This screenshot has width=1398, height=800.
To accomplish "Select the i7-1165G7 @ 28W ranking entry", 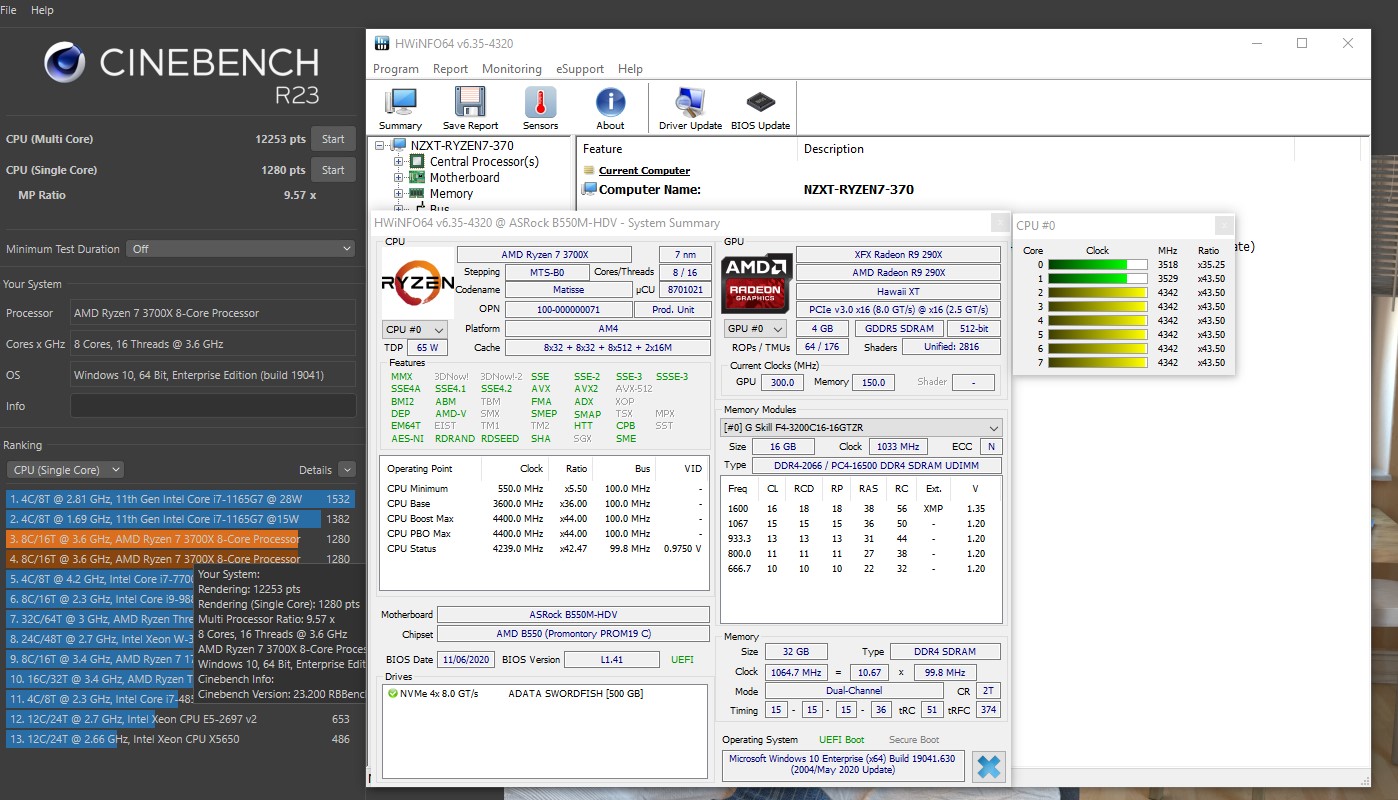I will (x=180, y=499).
